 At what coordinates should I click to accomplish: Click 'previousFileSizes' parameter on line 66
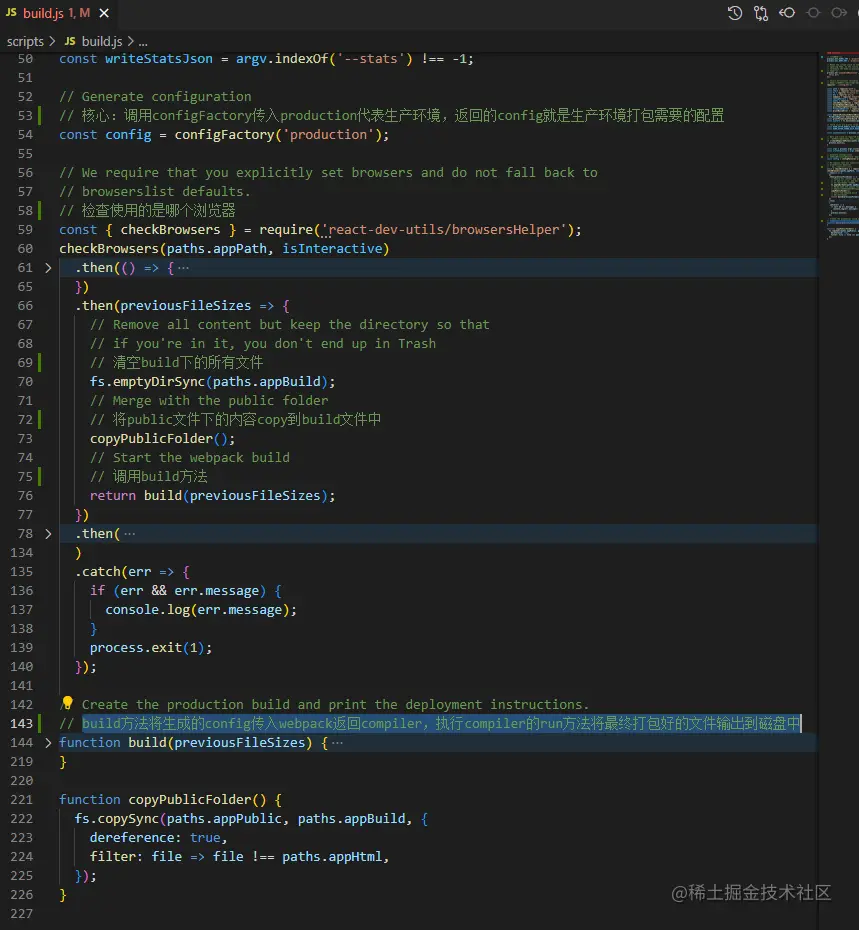[x=186, y=305]
